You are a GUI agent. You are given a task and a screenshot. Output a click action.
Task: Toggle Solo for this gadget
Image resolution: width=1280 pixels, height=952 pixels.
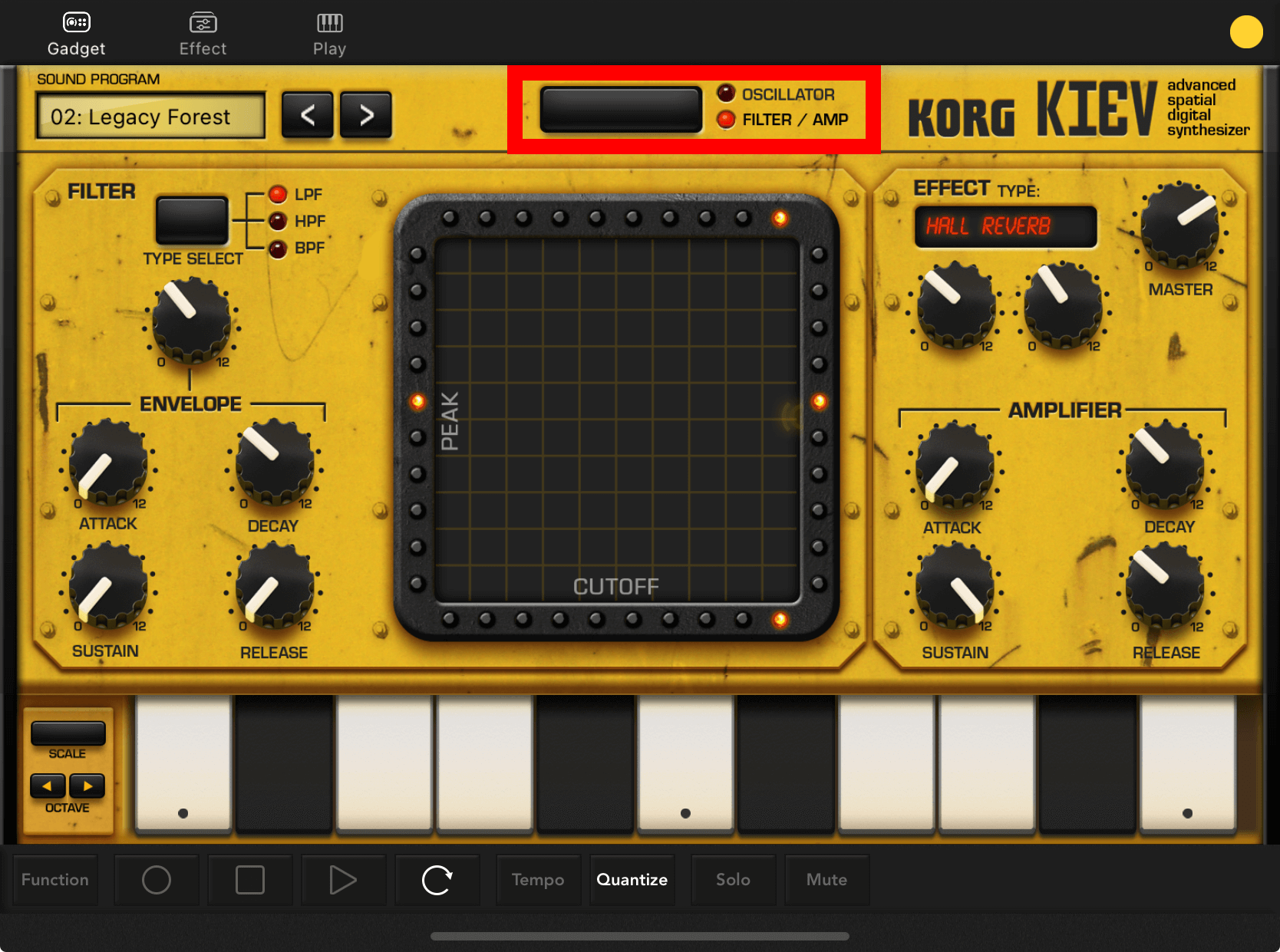[733, 880]
